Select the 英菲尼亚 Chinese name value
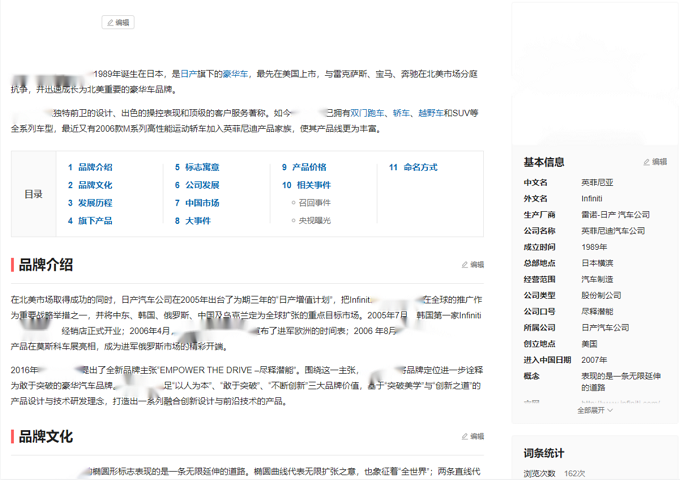Image resolution: width=680 pixels, height=480 pixels. point(597,183)
